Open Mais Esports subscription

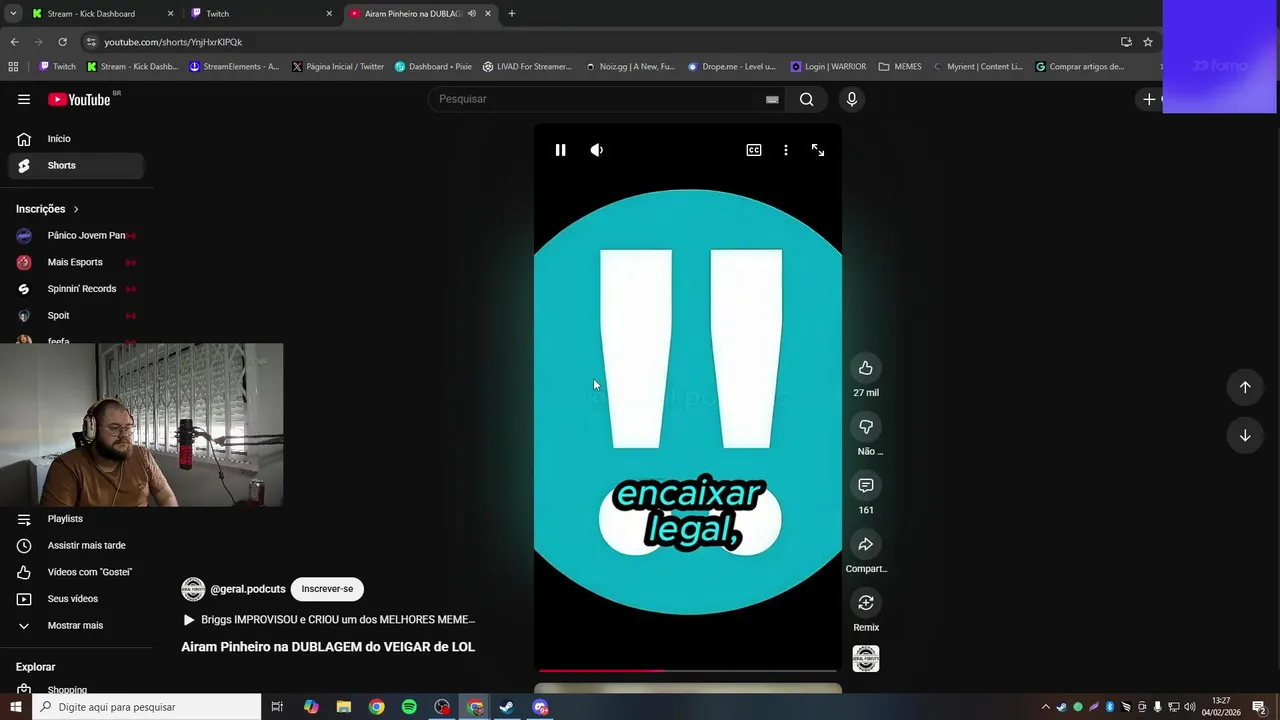click(76, 262)
